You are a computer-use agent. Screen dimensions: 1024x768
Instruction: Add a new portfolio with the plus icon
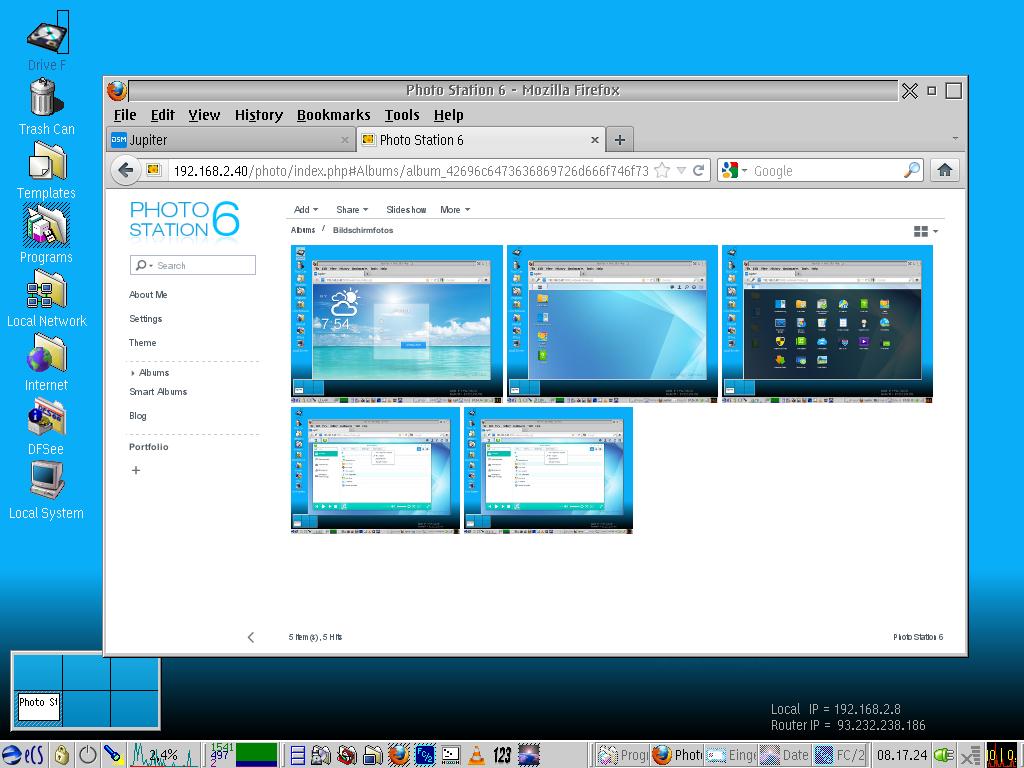click(x=136, y=470)
